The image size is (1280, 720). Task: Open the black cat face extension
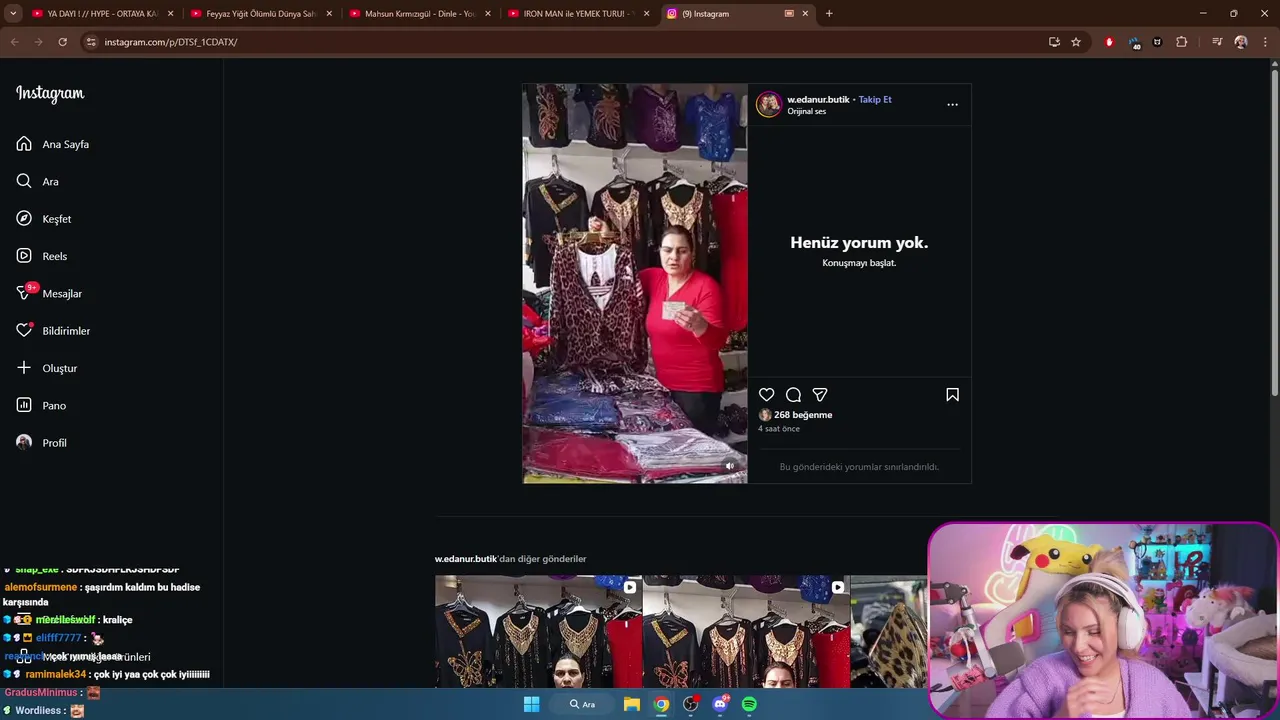click(x=1158, y=42)
